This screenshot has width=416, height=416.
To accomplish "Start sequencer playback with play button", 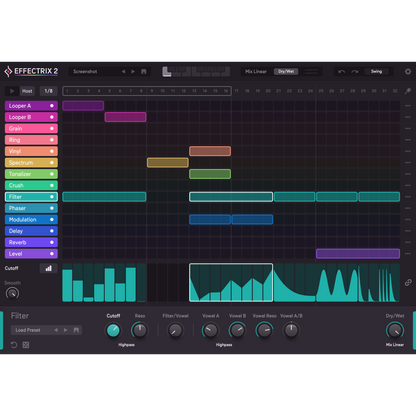I will coord(12,91).
